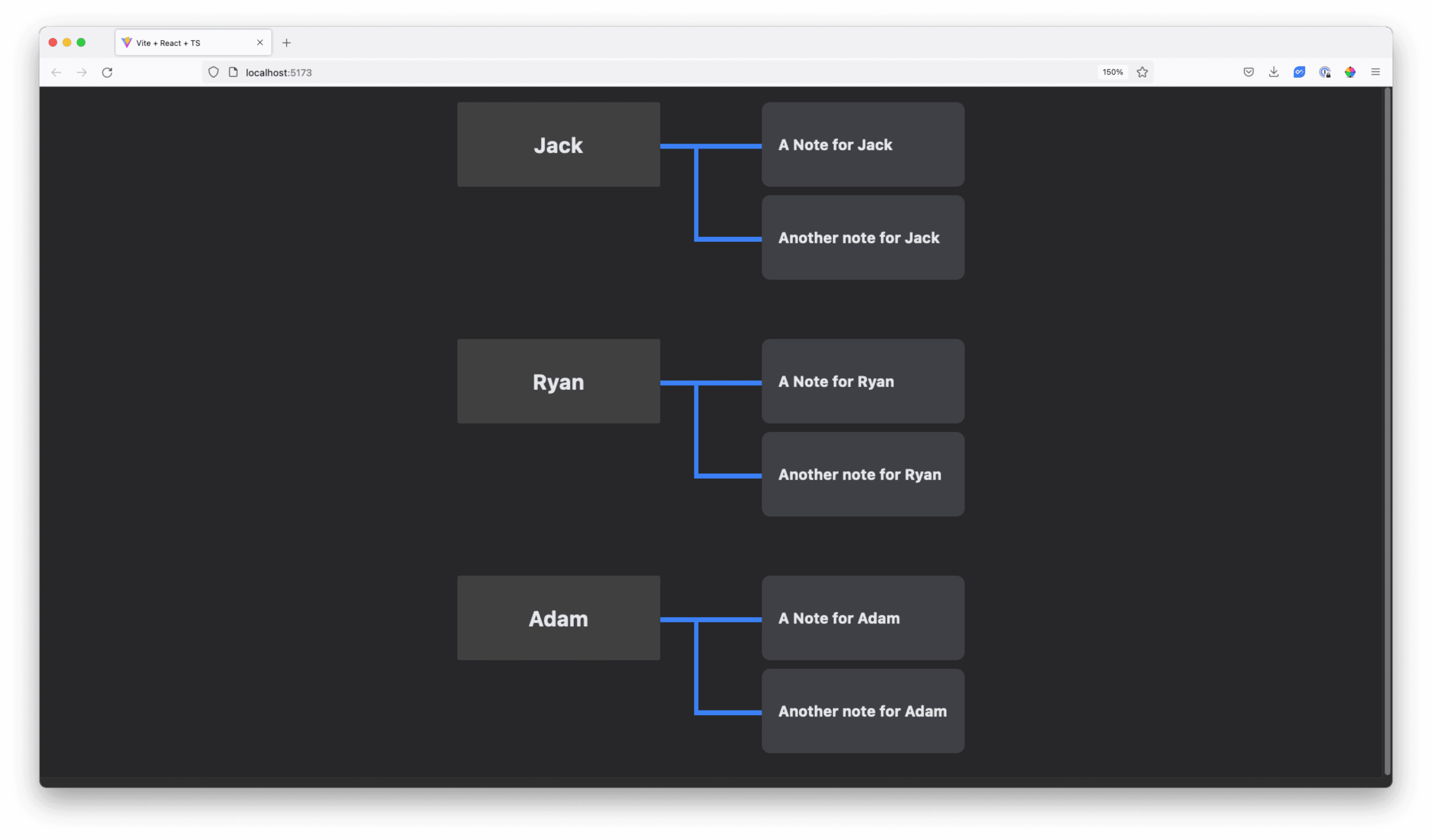Image resolution: width=1432 pixels, height=840 pixels.
Task: Click the 'A Note for Adam' card
Action: pyautogui.click(x=863, y=618)
